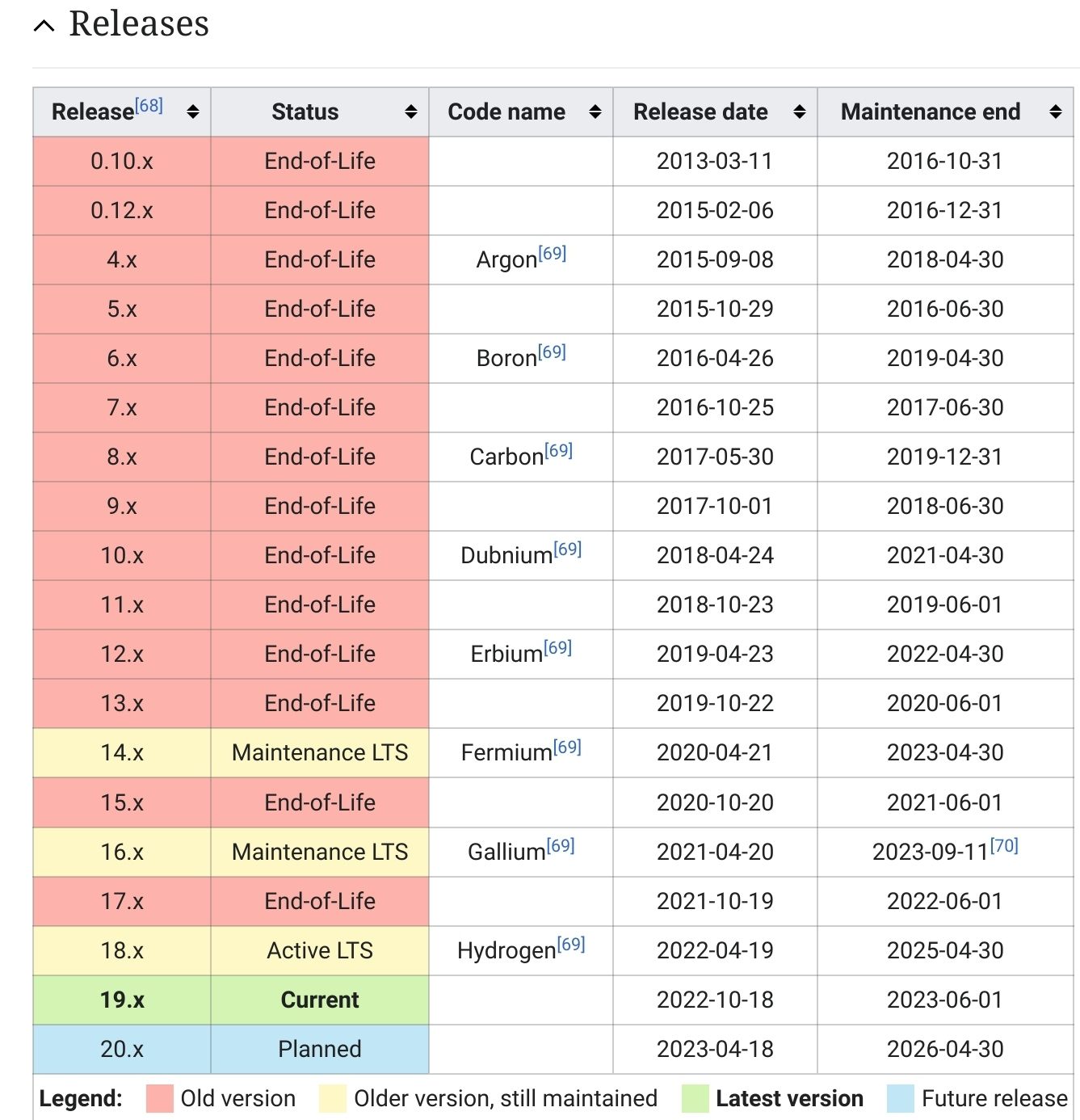Click the 'Hydrogen' code name text
Viewport: 1080px width, 1120px height.
coord(506,951)
